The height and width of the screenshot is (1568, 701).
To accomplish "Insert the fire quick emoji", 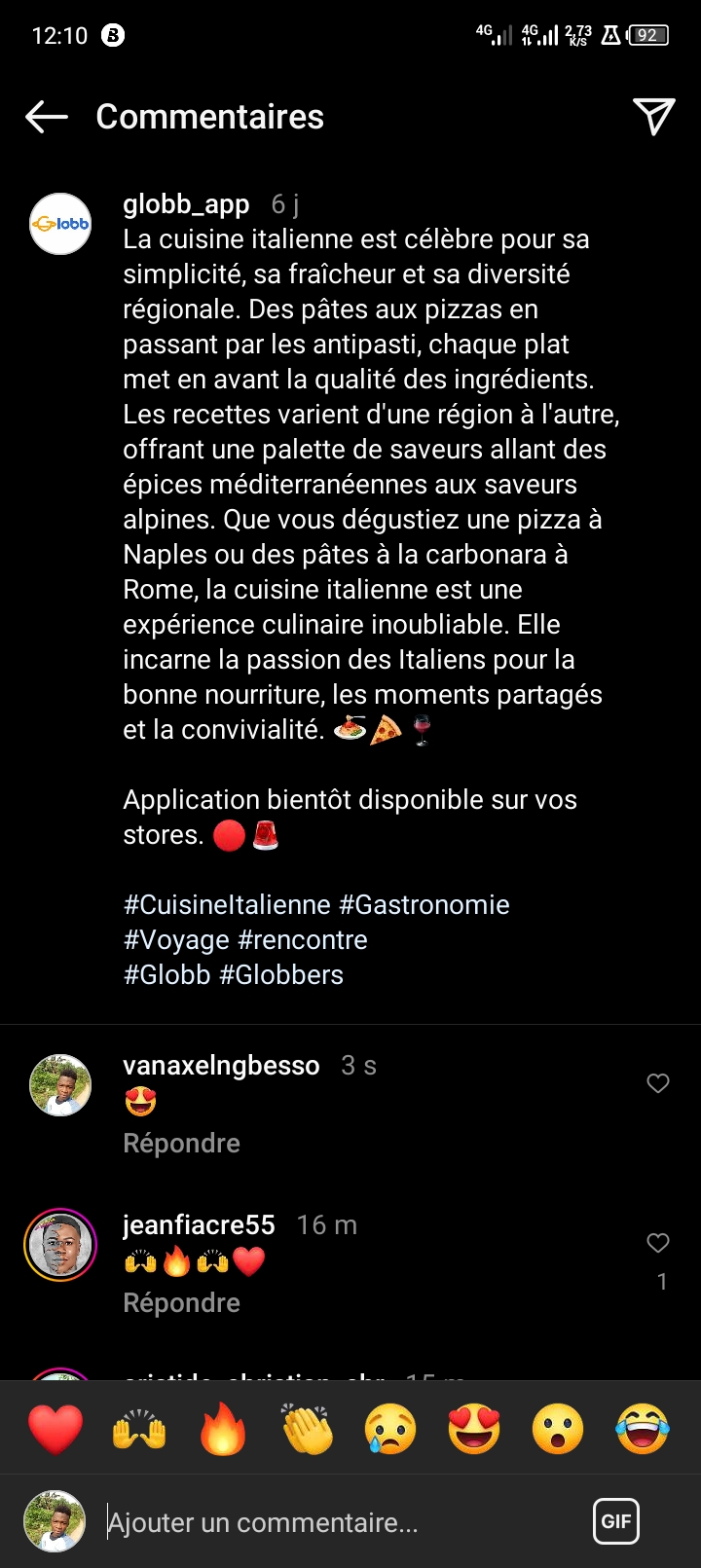I will pyautogui.click(x=223, y=1428).
